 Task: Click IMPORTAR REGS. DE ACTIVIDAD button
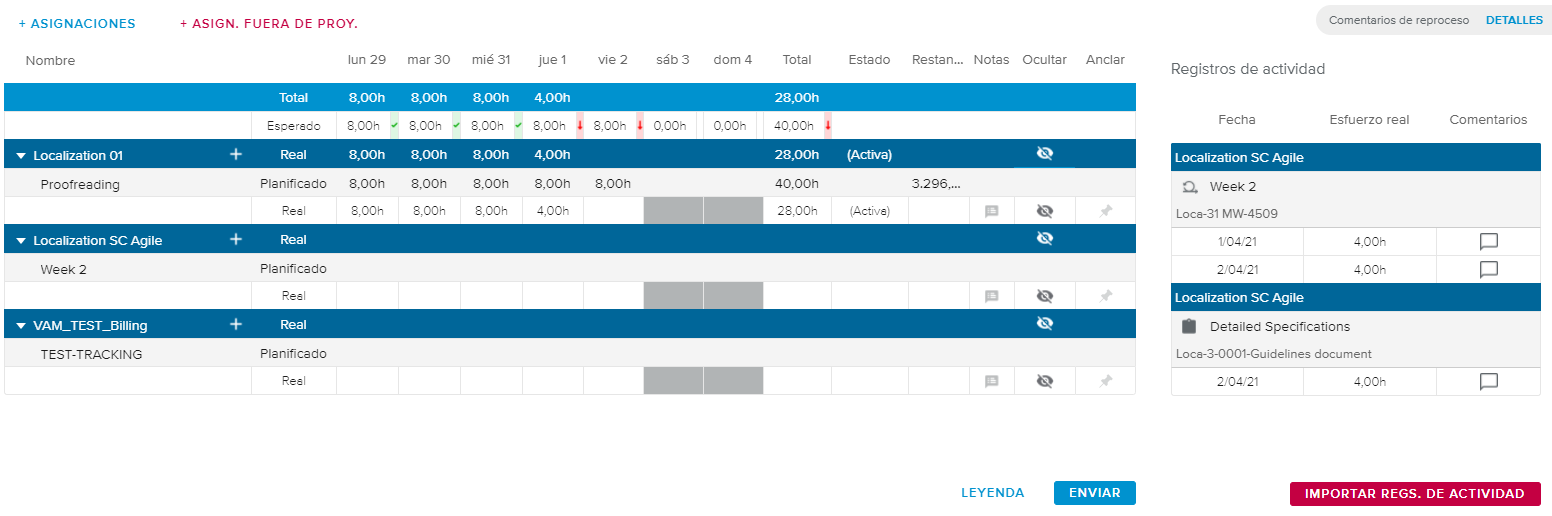[x=1415, y=494]
